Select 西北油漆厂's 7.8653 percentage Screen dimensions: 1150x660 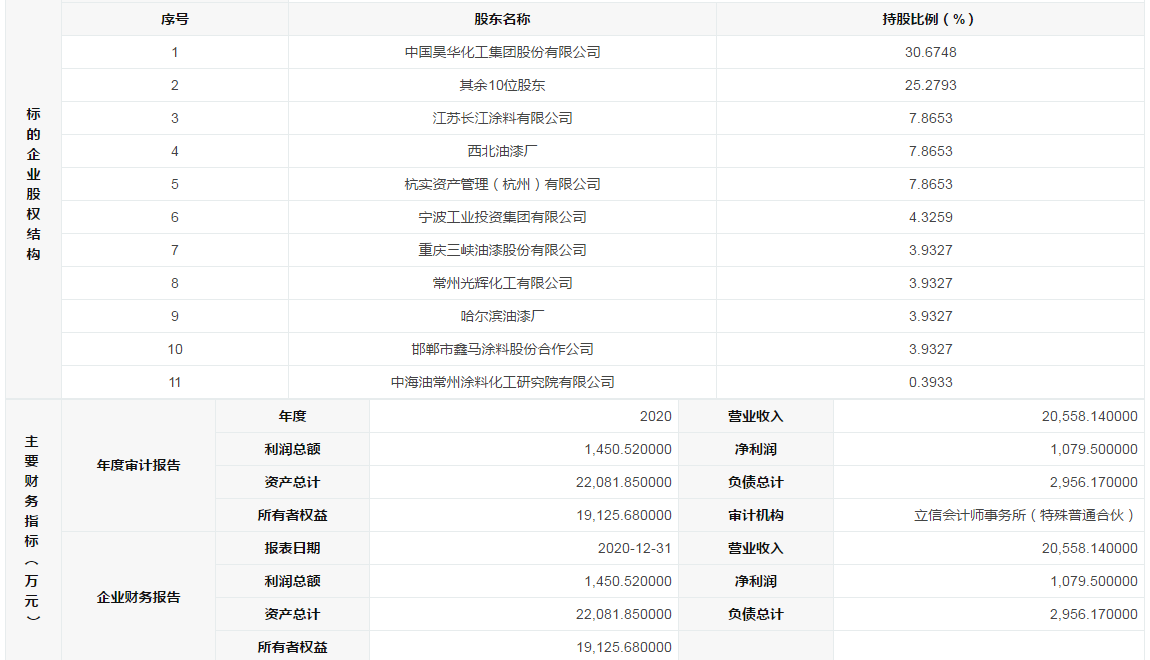click(931, 151)
